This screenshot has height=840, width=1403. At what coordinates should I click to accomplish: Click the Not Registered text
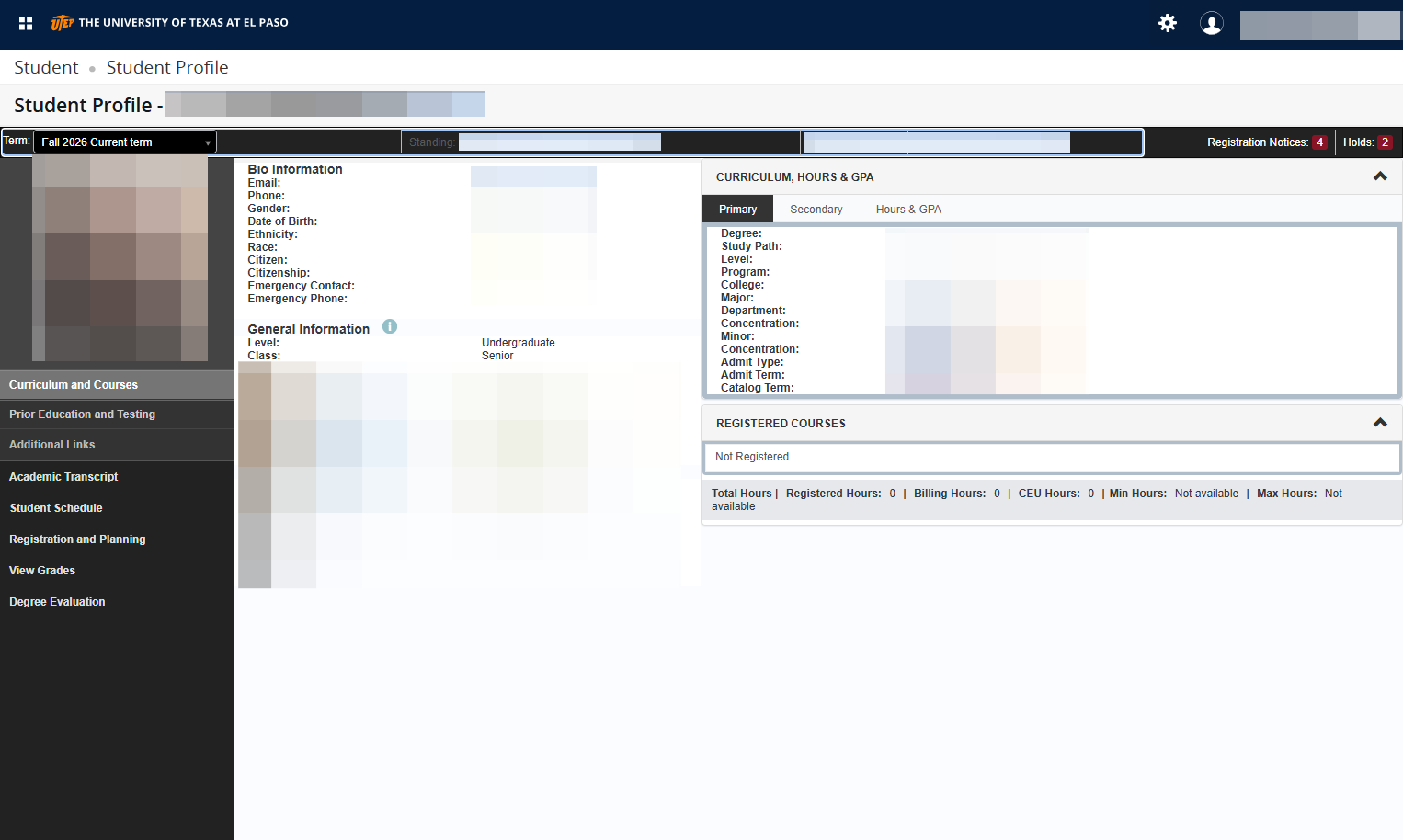[x=752, y=457]
